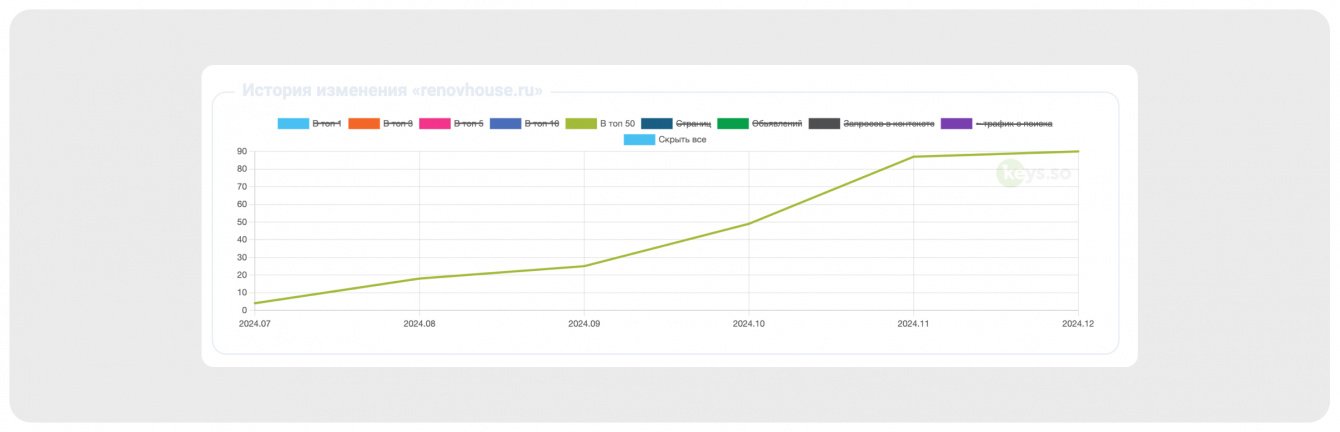Click the 2024.11 data point on the line
Viewport: 1340px width, 432px height.
coord(913,157)
